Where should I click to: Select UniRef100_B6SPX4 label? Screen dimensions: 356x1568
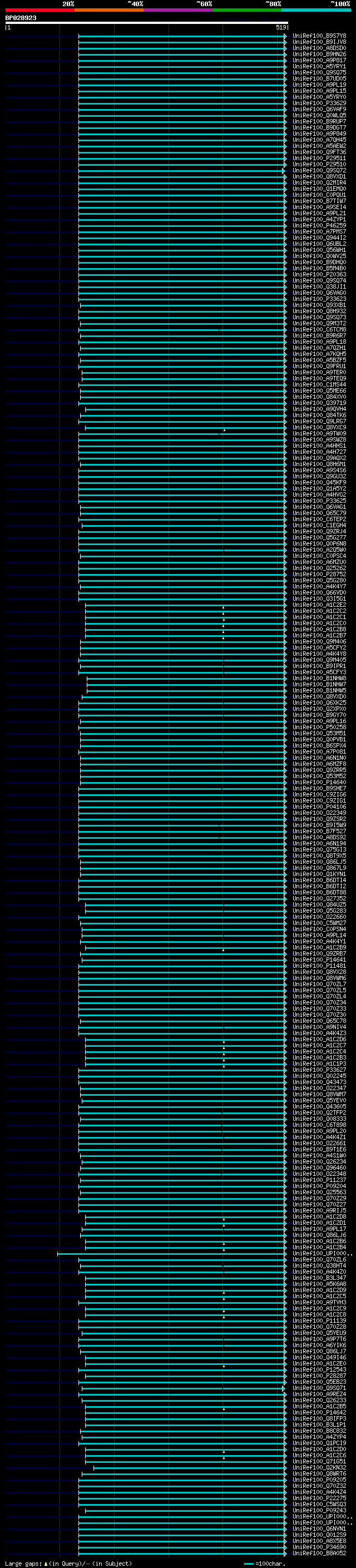319,746
